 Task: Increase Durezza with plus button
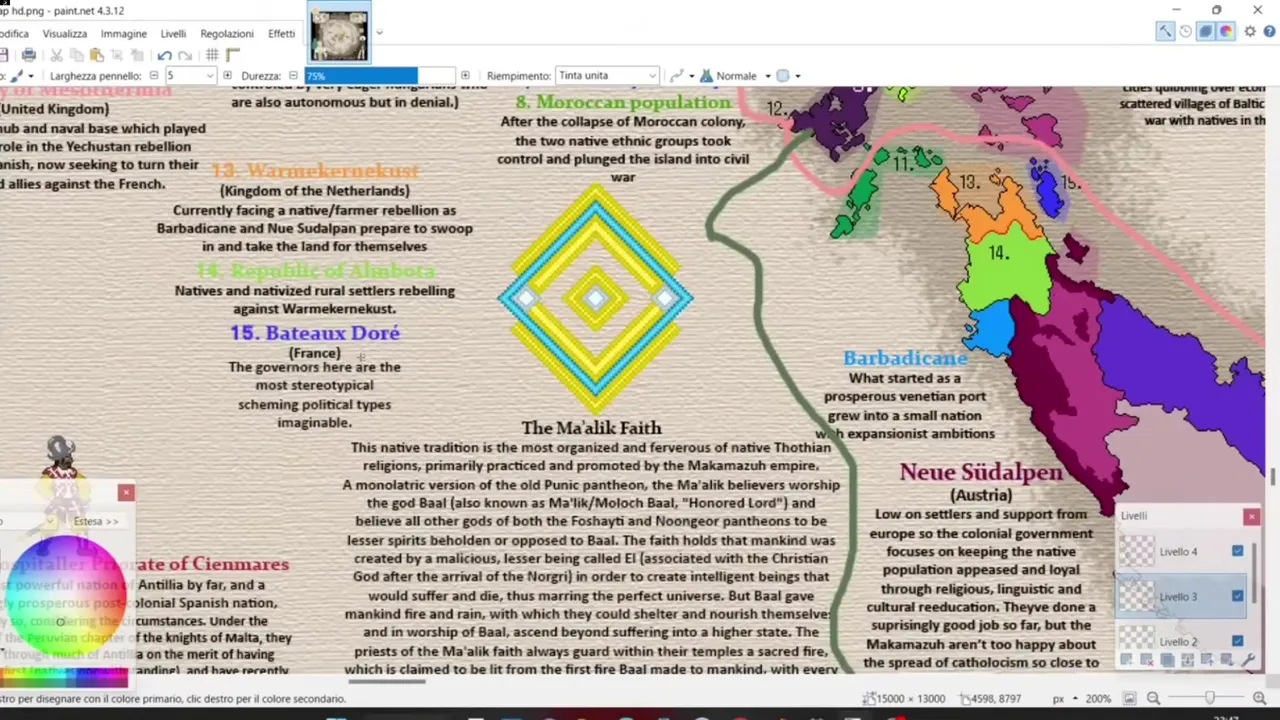[x=465, y=75]
